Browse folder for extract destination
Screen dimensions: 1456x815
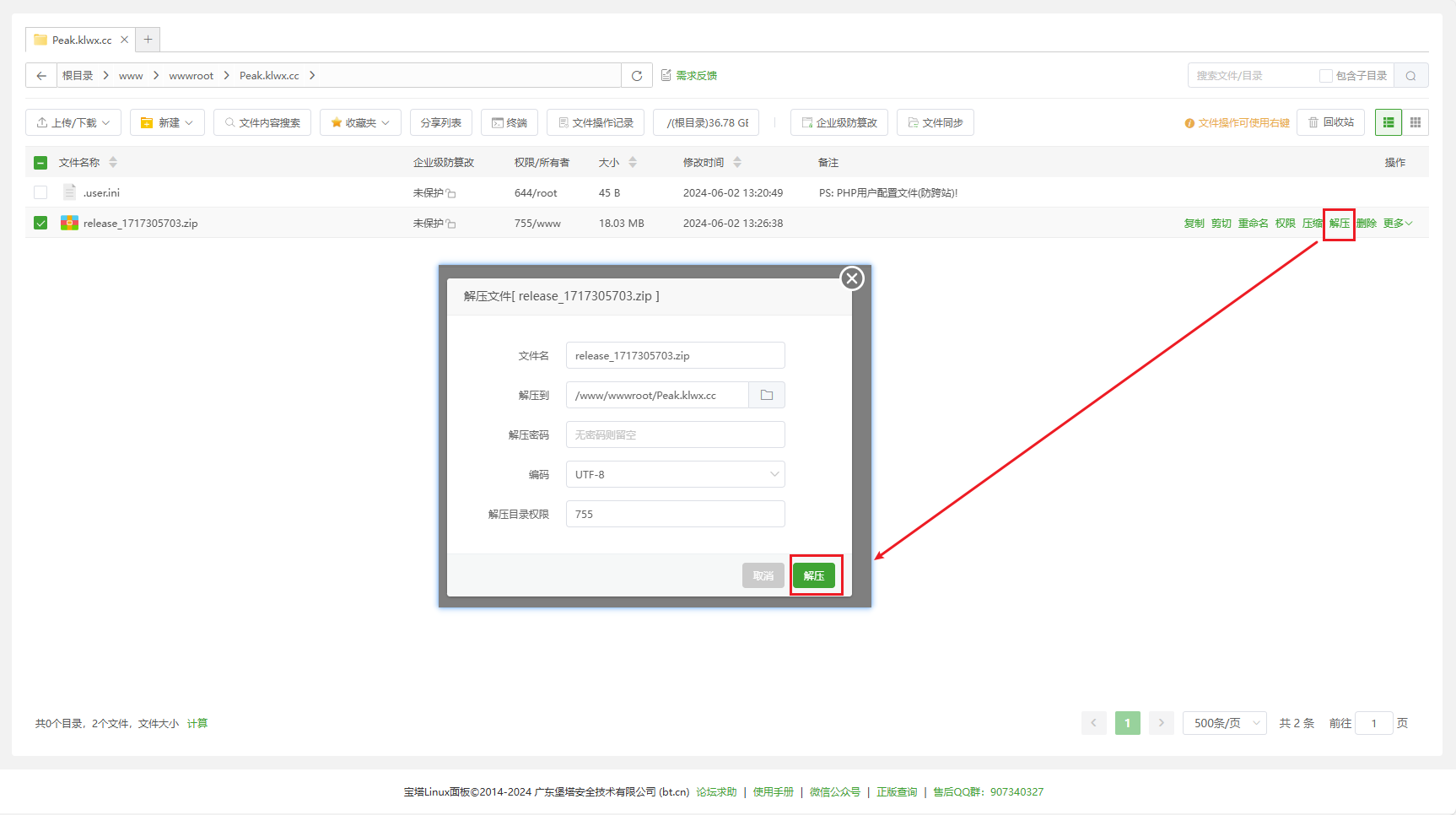click(x=767, y=395)
